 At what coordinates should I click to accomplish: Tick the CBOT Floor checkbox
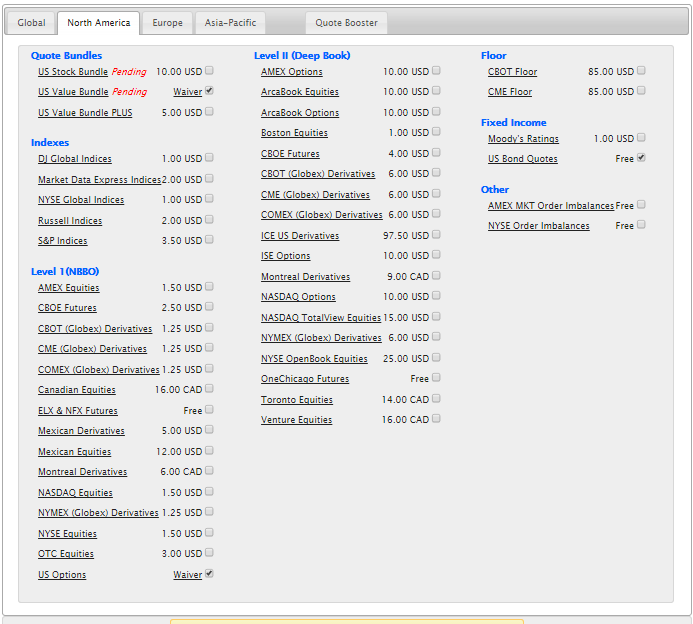641,70
